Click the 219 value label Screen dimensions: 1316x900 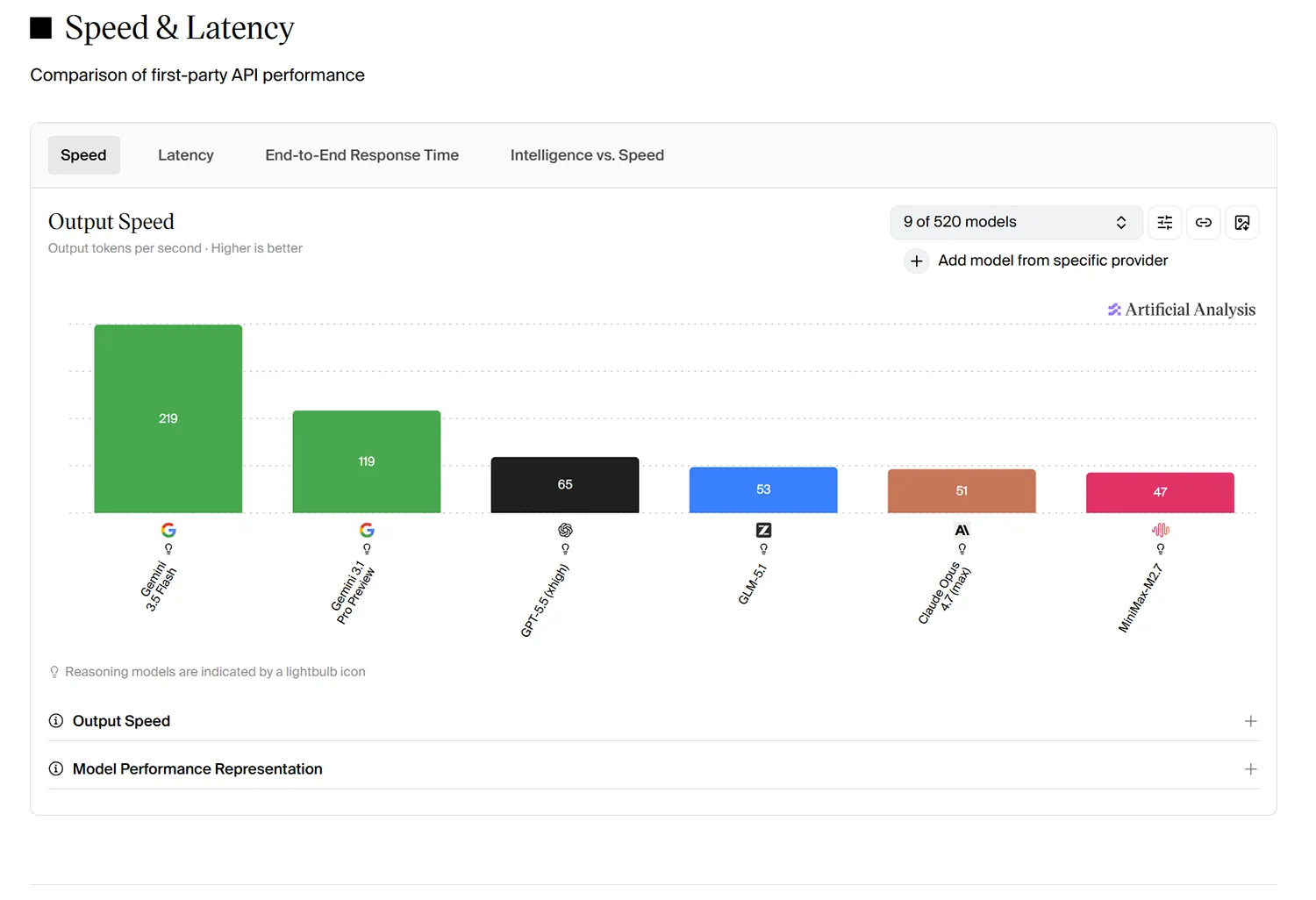168,418
